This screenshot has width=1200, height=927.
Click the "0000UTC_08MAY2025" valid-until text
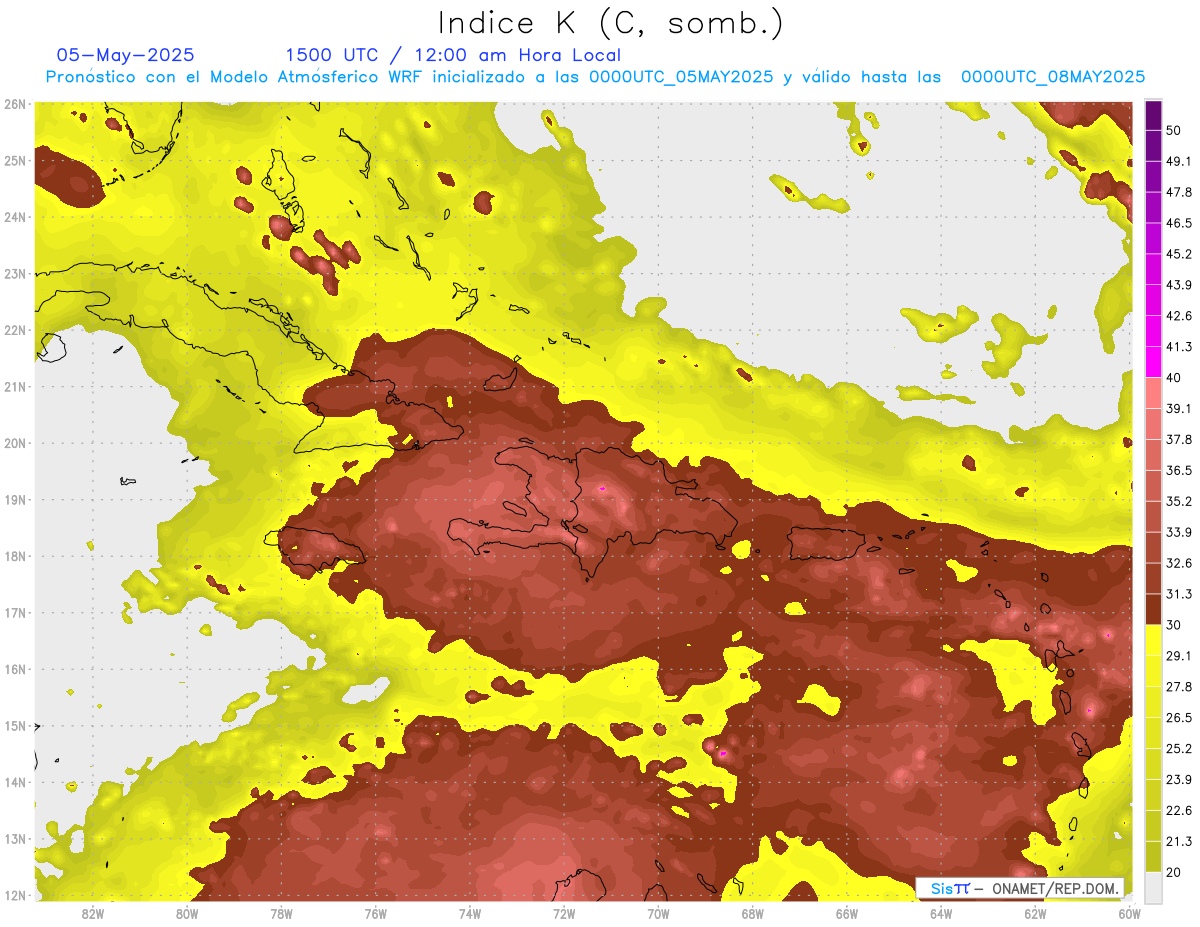1053,77
